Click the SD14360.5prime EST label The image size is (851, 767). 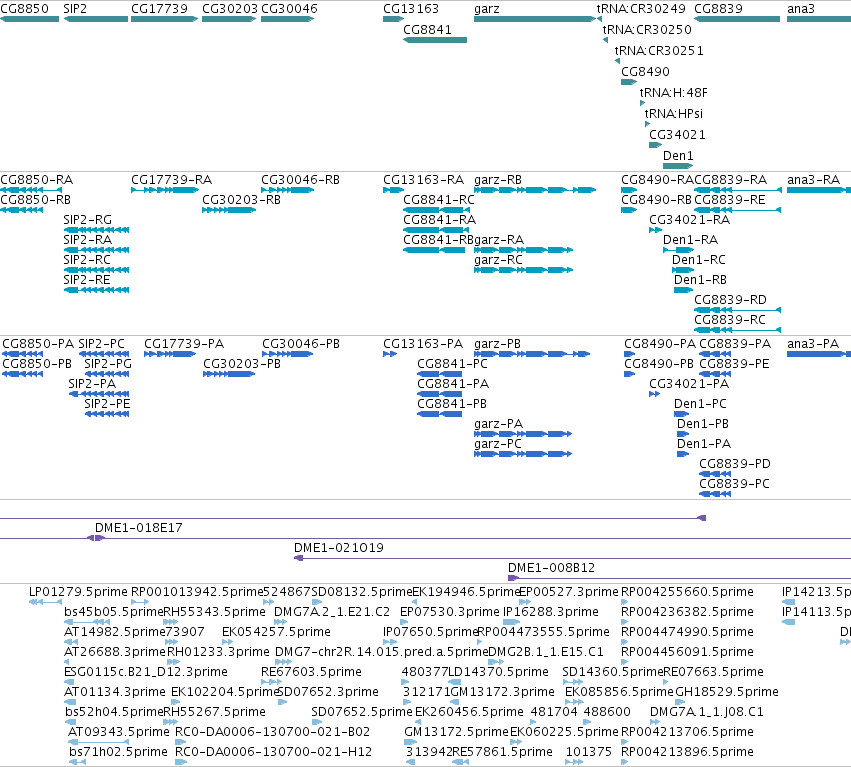[613, 672]
